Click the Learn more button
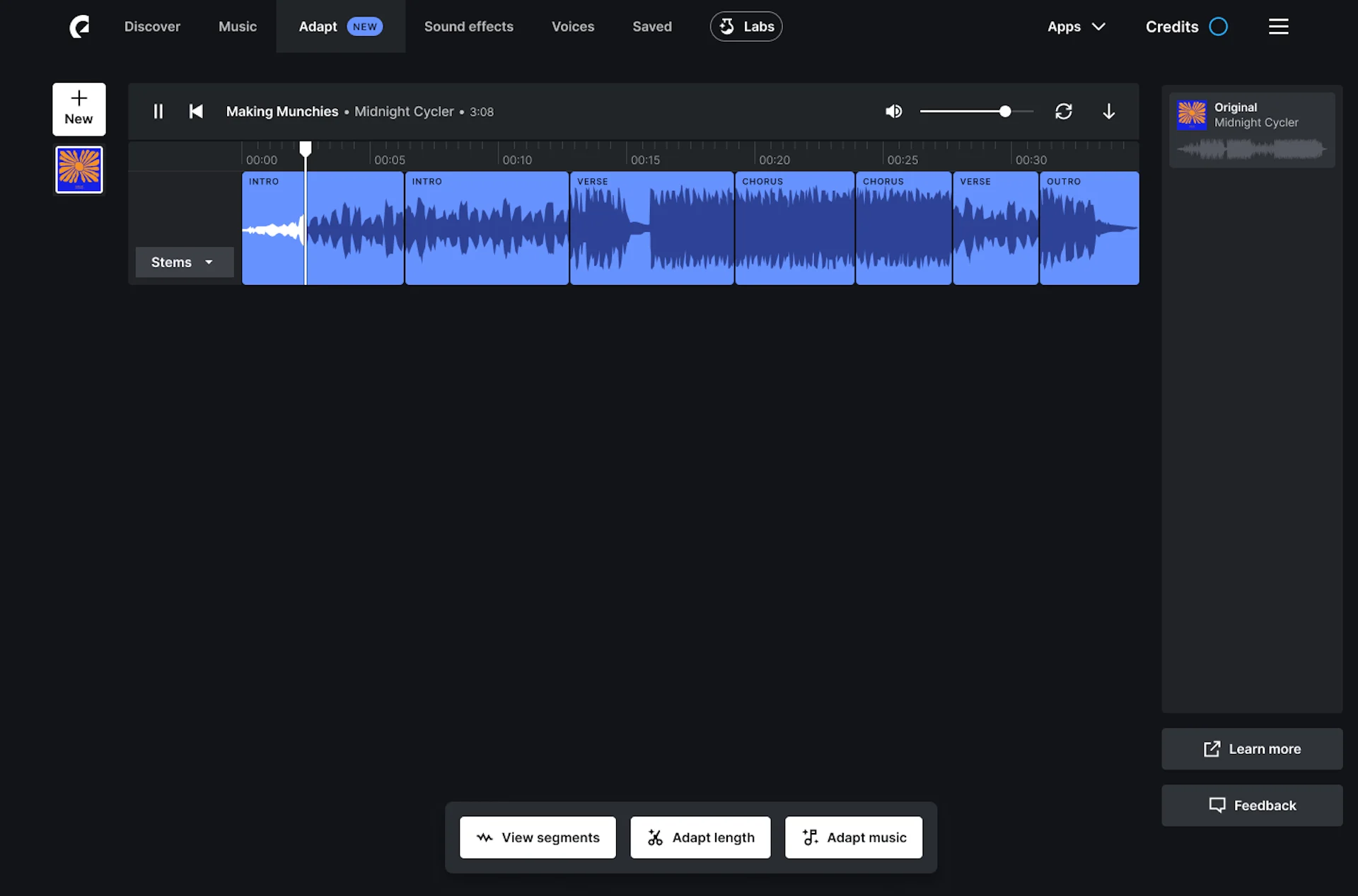This screenshot has height=896, width=1358. tap(1251, 749)
